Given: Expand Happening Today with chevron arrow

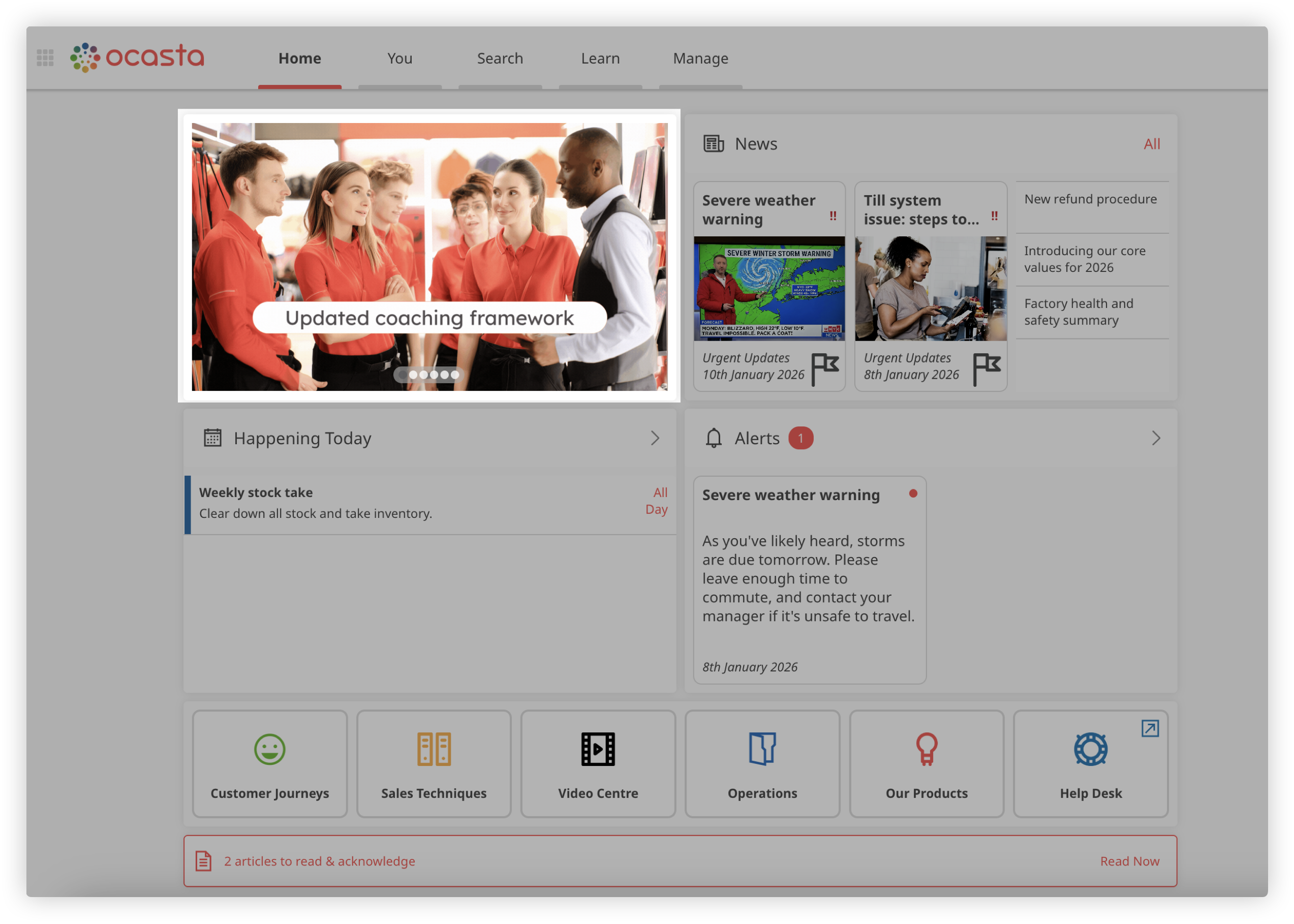Looking at the screenshot, I should click(x=655, y=438).
